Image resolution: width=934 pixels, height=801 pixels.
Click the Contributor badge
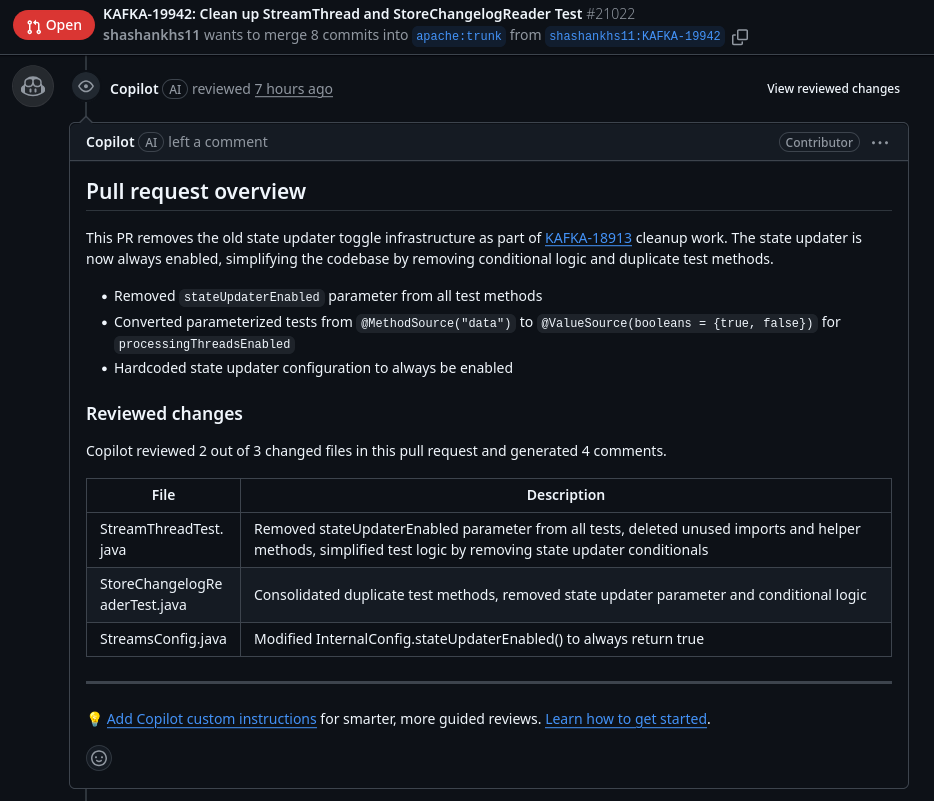[x=819, y=142]
